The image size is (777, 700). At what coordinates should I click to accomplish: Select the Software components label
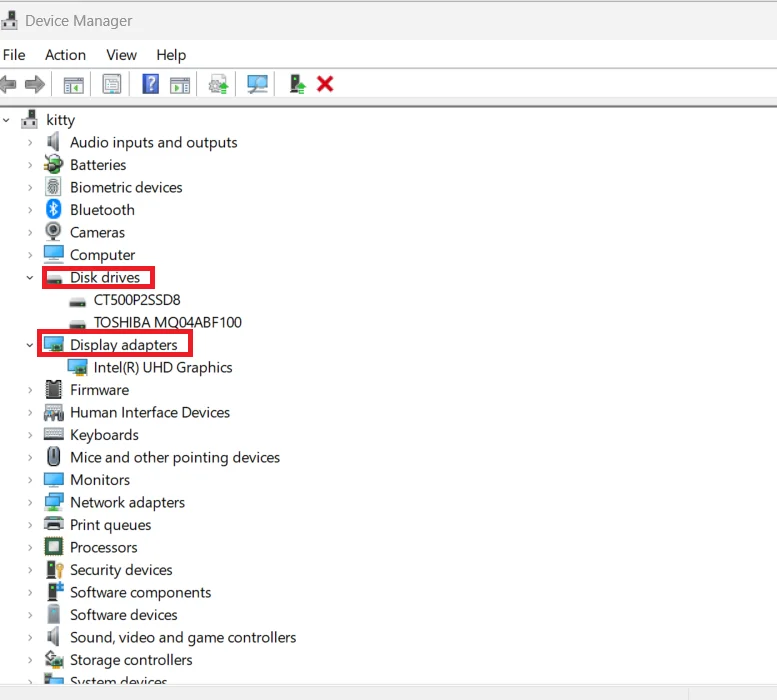pyautogui.click(x=140, y=592)
